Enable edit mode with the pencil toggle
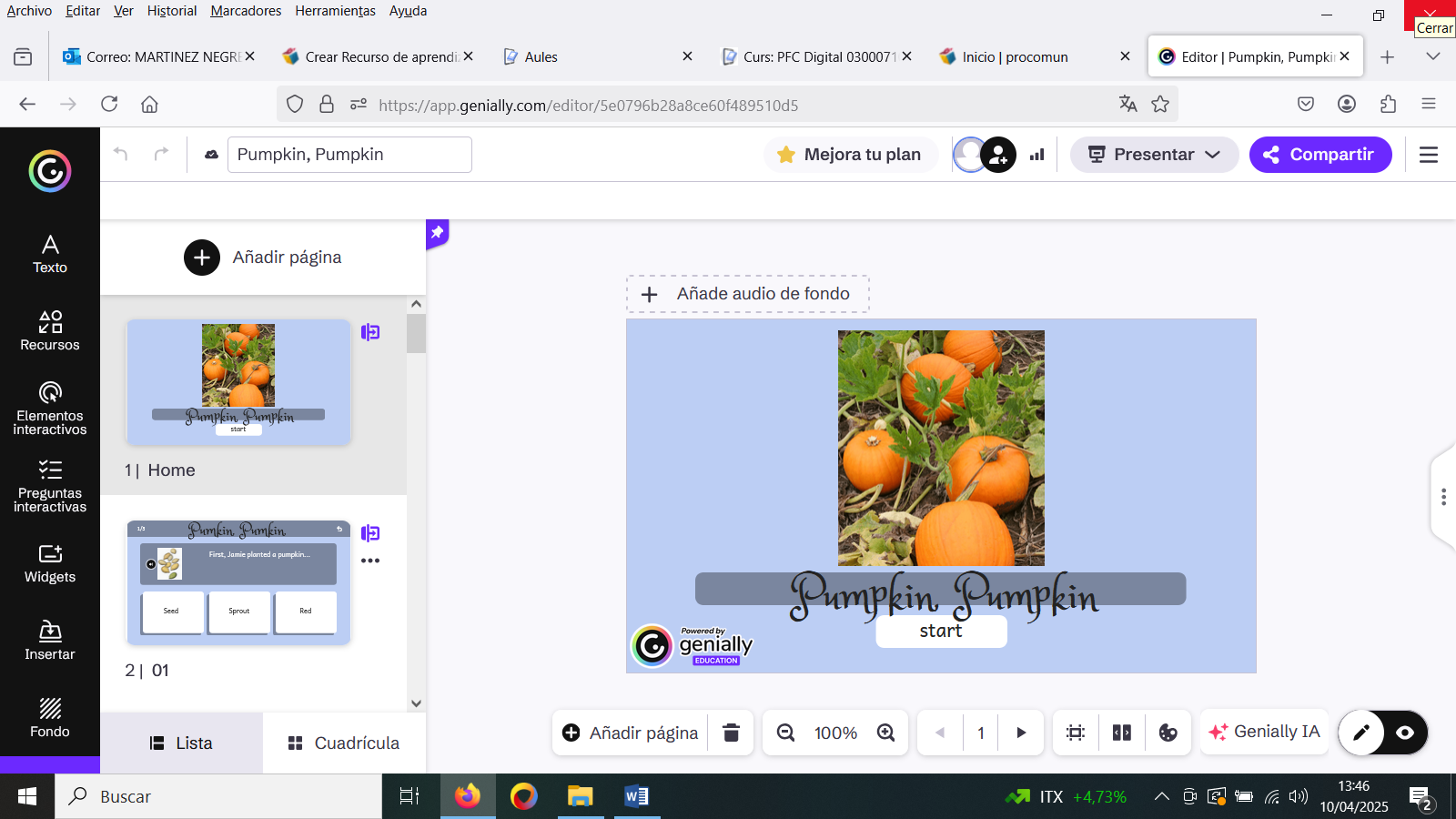This screenshot has height=819, width=1456. [1361, 733]
